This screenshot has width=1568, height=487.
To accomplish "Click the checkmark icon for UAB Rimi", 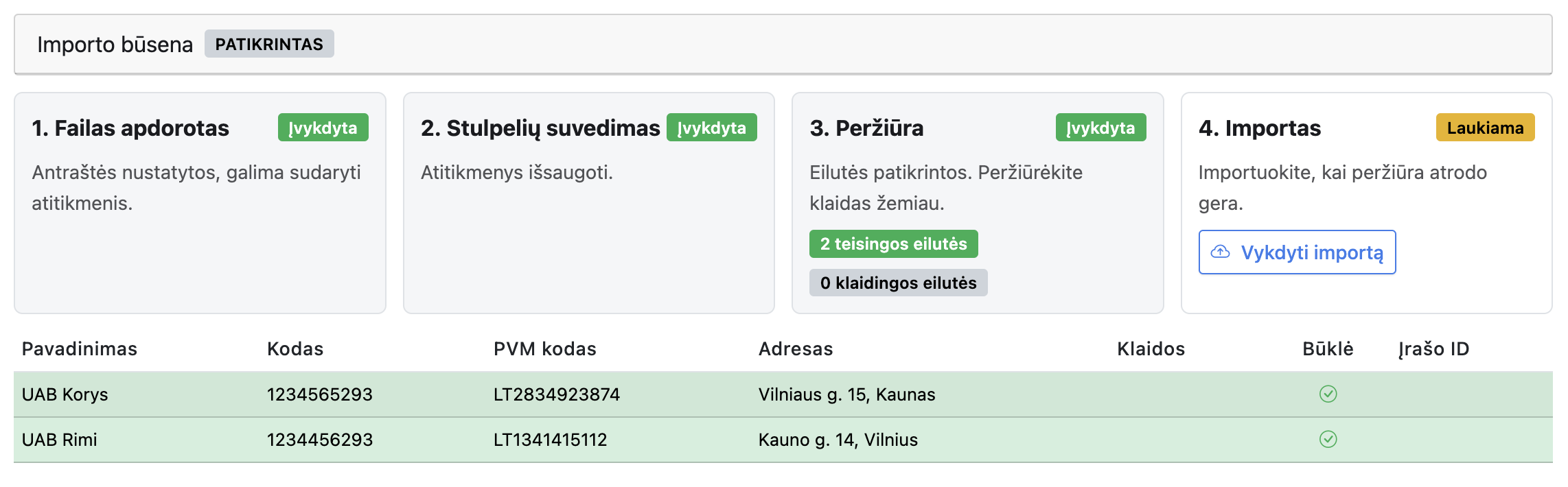I will [1328, 439].
